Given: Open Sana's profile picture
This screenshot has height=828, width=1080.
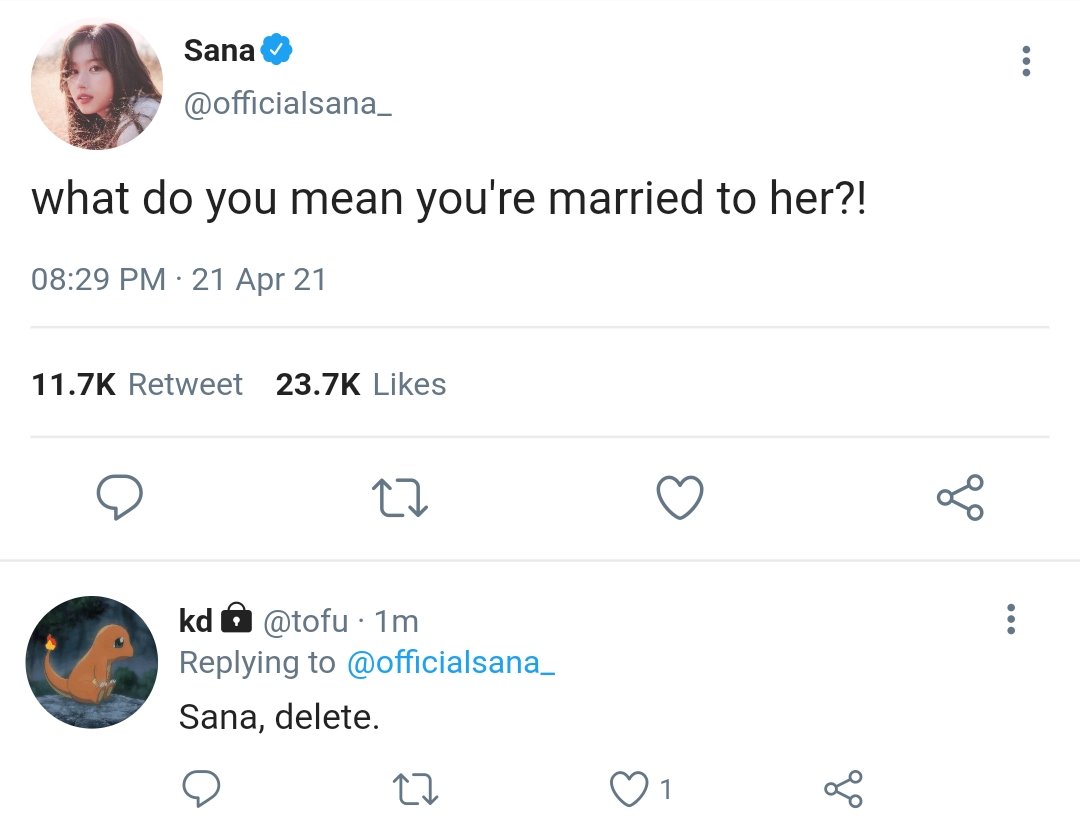Looking at the screenshot, I should pos(97,84).
